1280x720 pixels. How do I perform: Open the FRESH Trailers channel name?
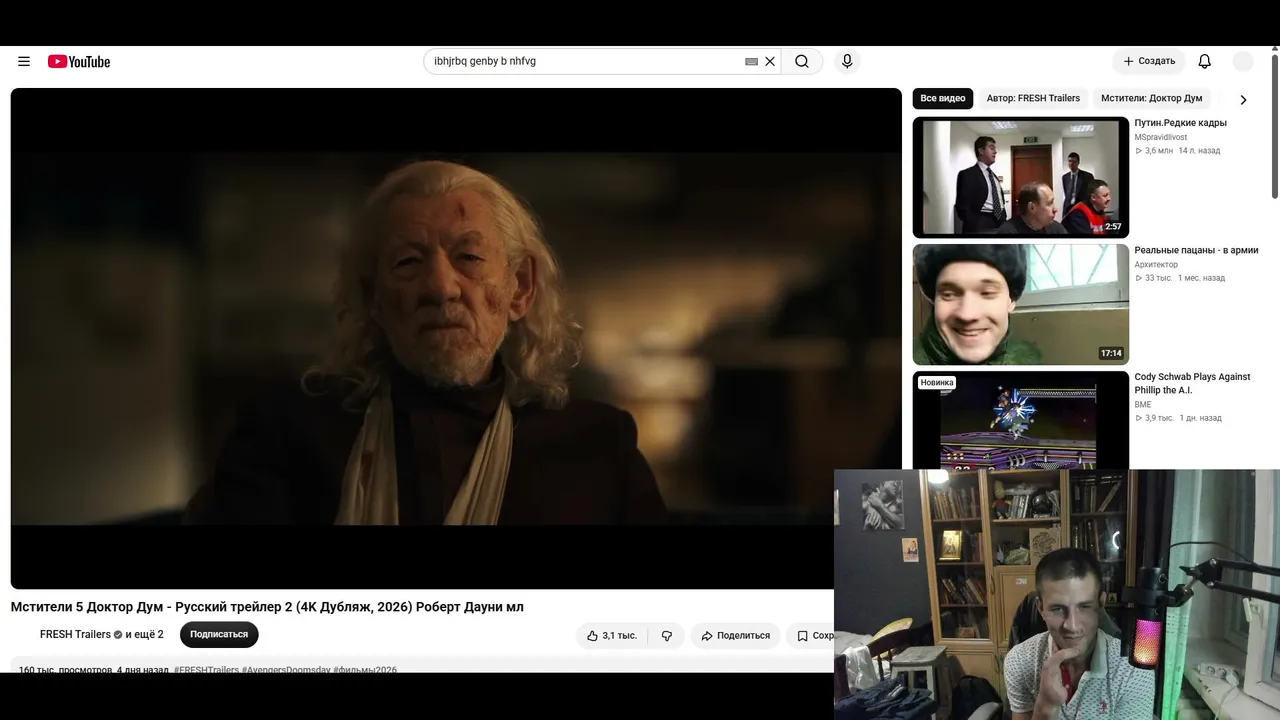(75, 634)
